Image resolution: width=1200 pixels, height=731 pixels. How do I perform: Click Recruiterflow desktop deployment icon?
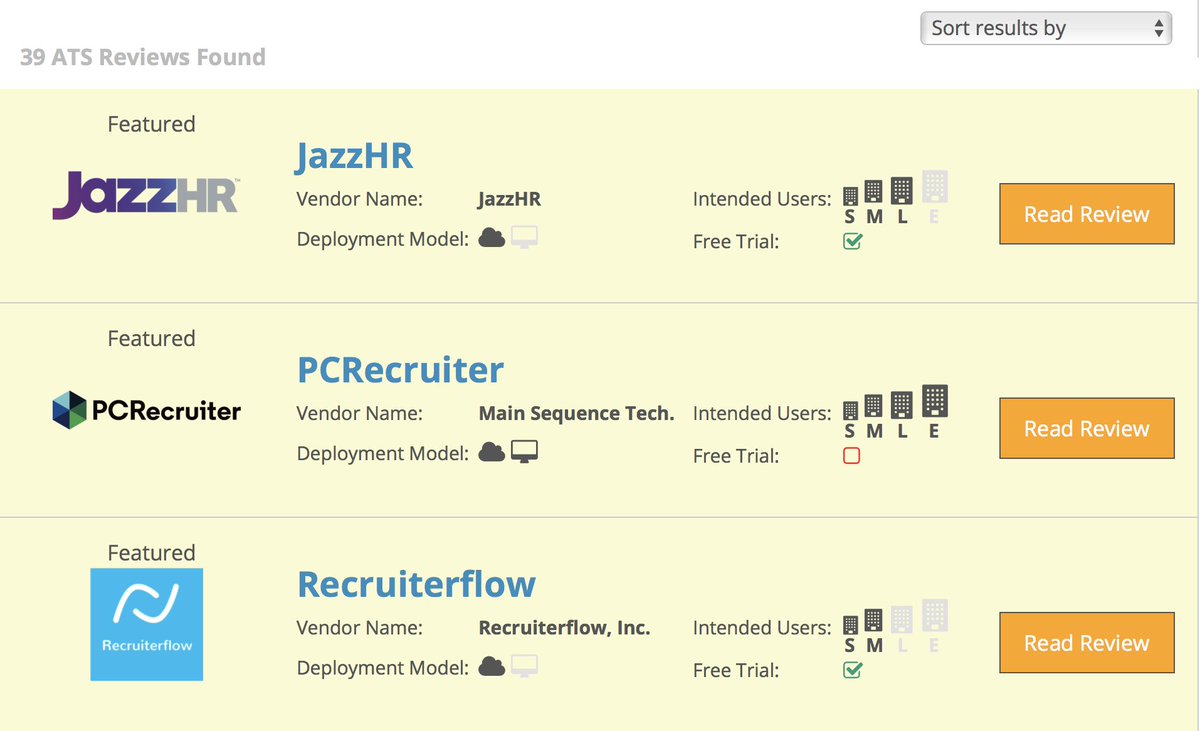click(525, 667)
